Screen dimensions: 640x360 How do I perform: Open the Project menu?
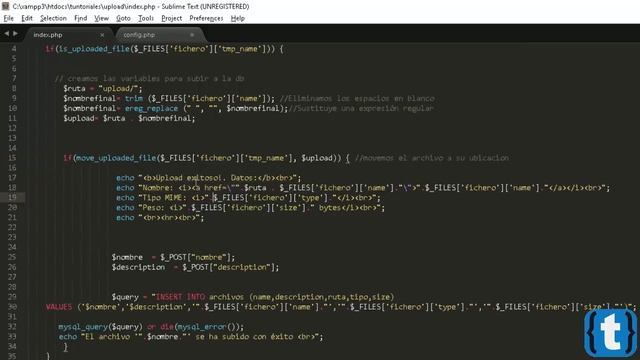point(171,18)
